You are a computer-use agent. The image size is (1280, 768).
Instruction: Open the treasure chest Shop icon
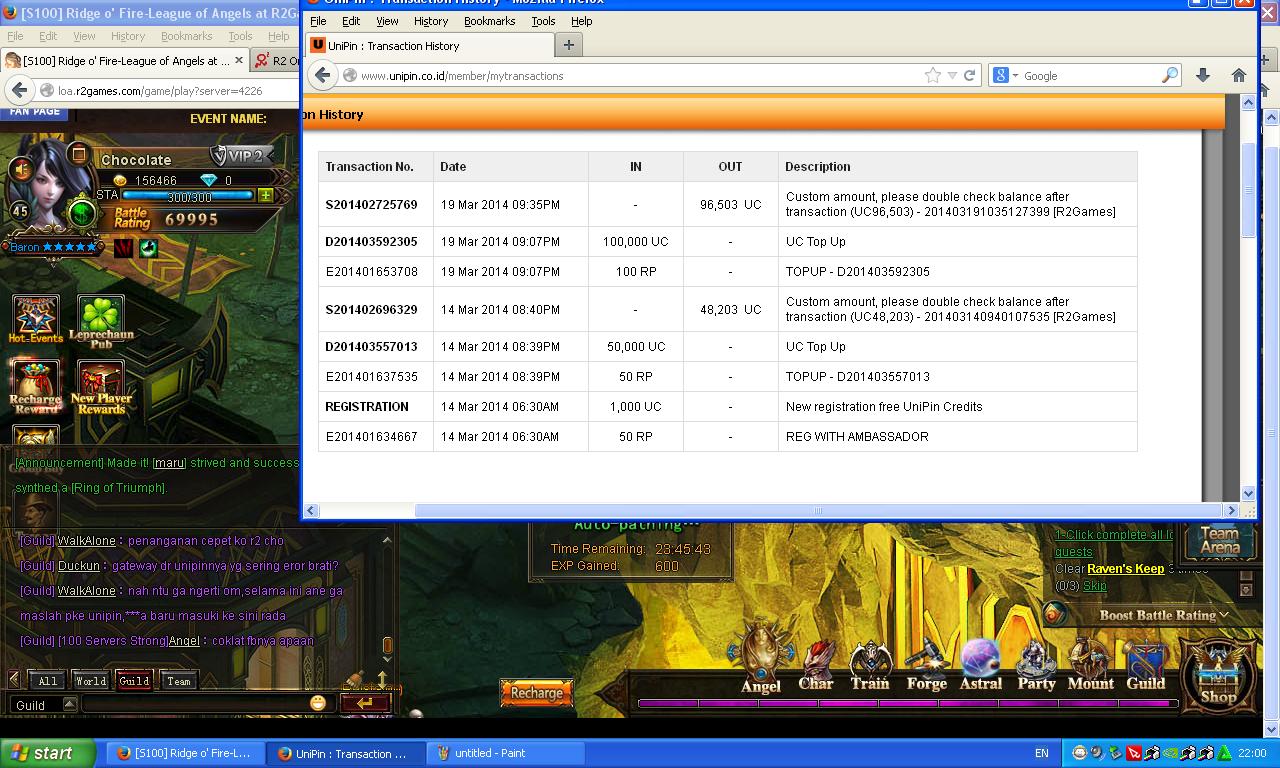[x=1217, y=672]
